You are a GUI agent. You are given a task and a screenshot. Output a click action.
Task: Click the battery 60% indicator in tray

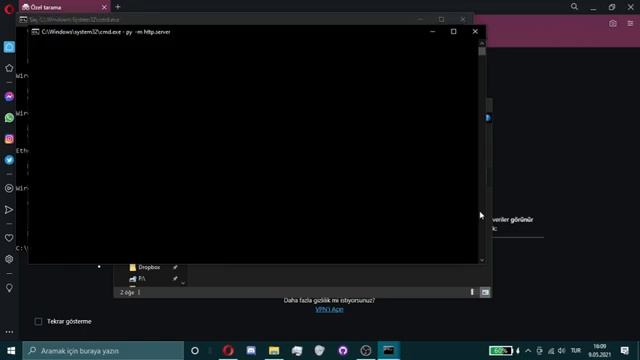(x=500, y=351)
